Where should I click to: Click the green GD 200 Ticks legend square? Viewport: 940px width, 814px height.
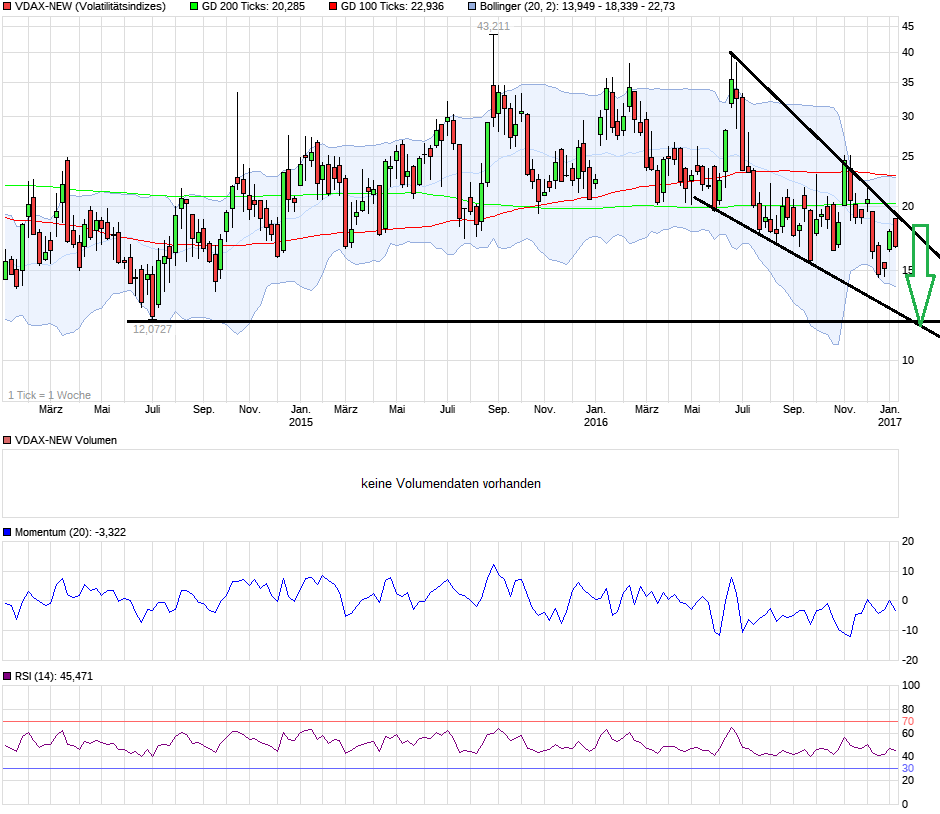[x=194, y=7]
